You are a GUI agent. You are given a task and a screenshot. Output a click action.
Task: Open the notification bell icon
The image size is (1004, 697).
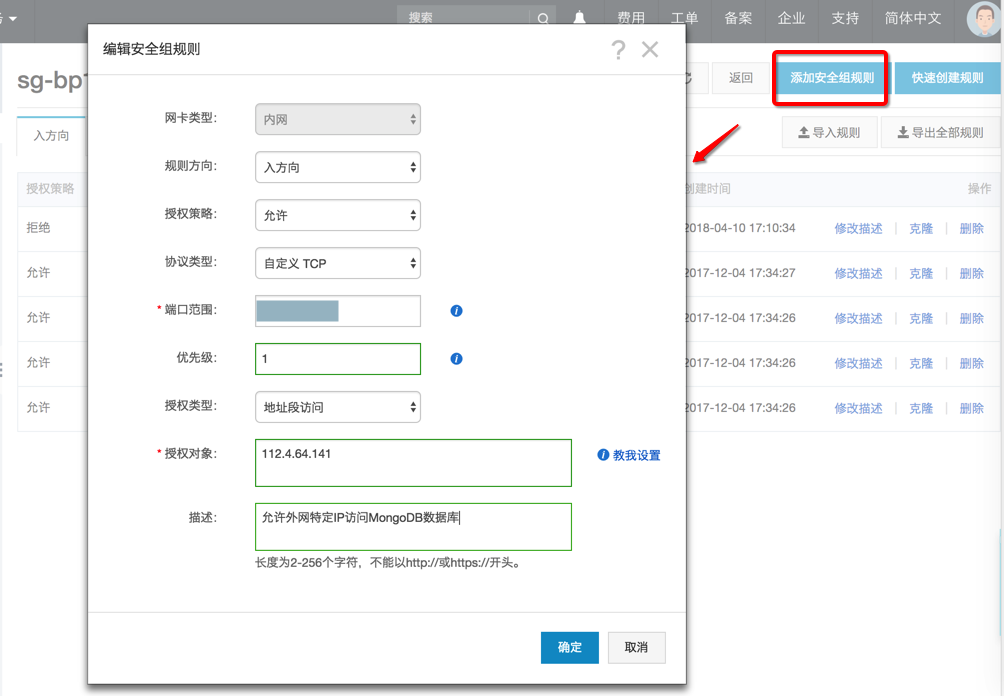pos(579,18)
